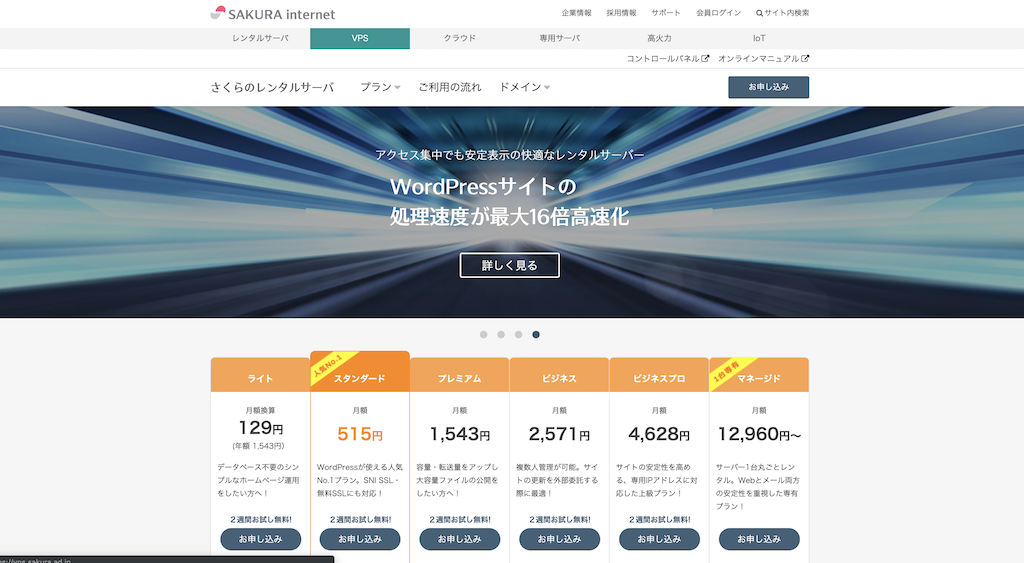Click the スタンダード plan header
Screen dimensions: 1024x563
[x=360, y=372]
